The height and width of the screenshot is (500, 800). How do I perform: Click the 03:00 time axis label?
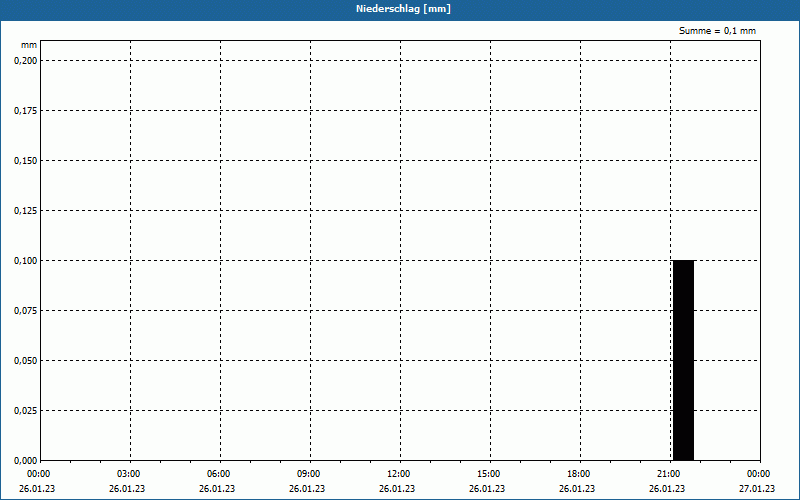129,474
